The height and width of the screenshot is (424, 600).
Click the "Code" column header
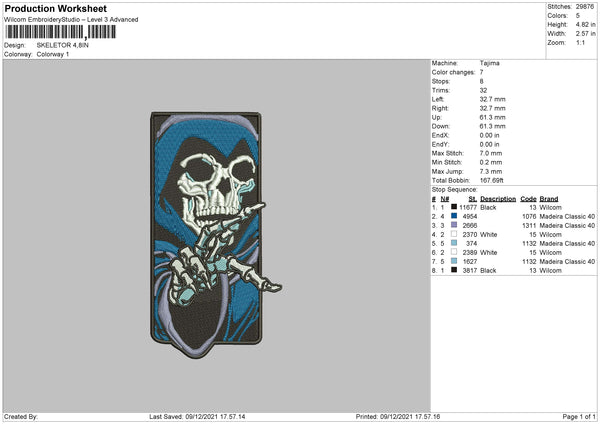[528, 199]
